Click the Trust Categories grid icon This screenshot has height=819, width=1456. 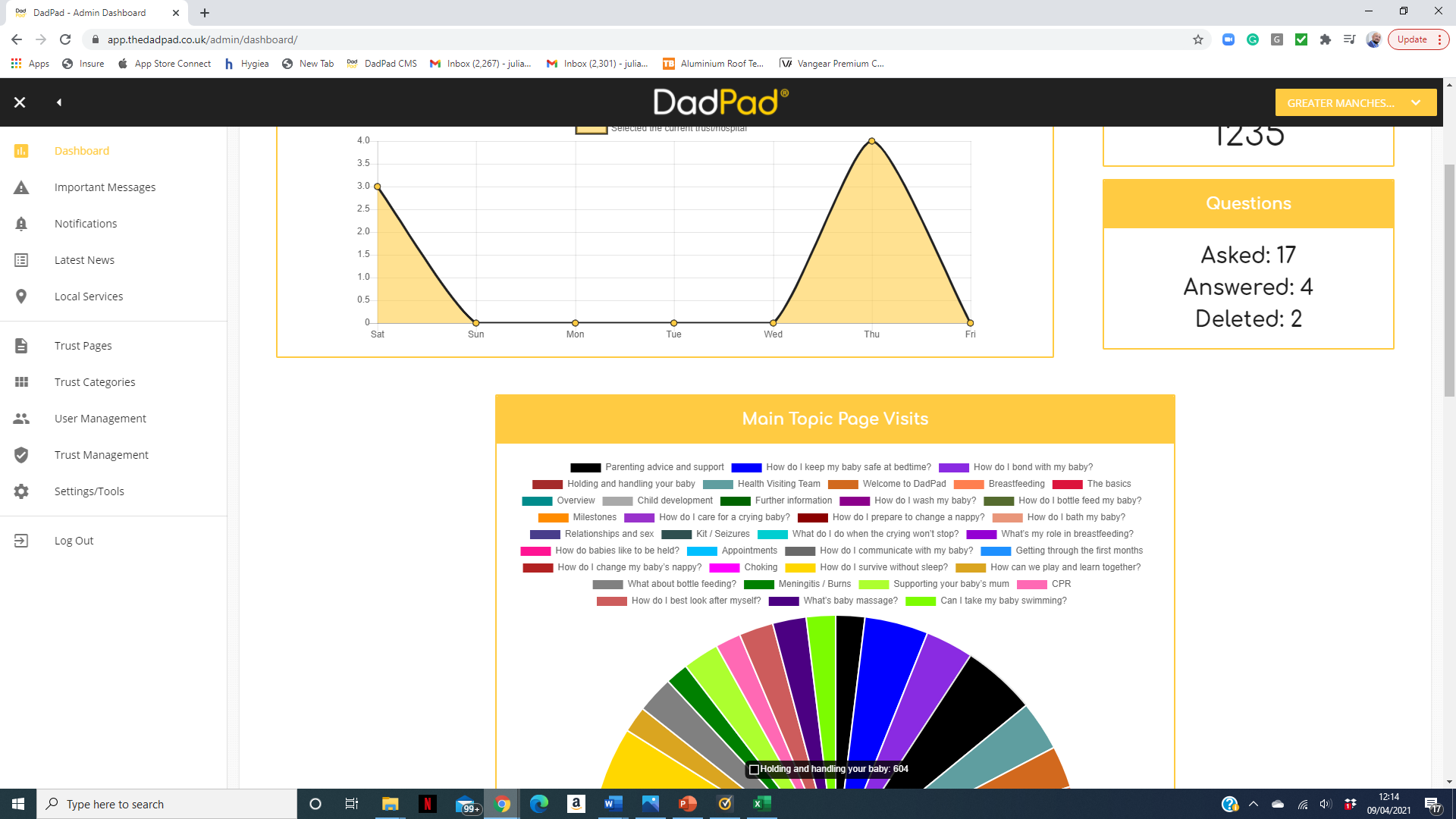click(21, 382)
